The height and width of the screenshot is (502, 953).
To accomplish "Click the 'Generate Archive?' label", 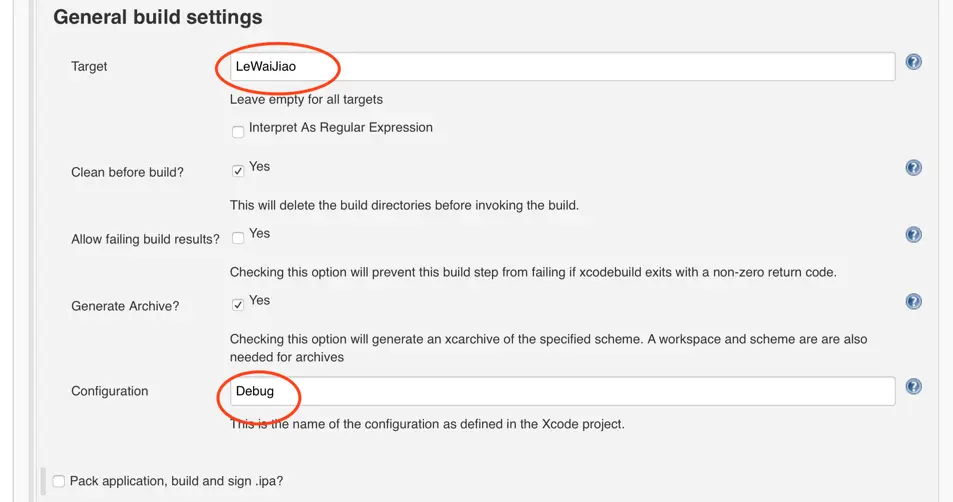I will (x=125, y=306).
